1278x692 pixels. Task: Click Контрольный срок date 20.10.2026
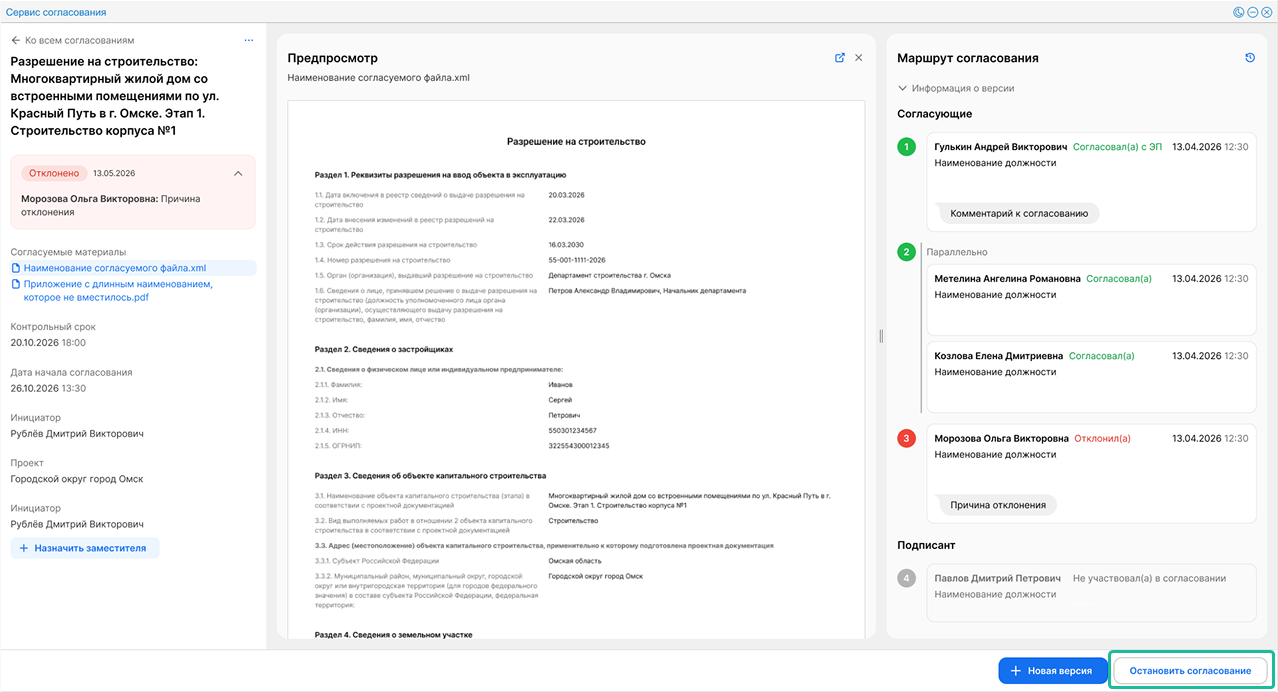click(x=34, y=342)
